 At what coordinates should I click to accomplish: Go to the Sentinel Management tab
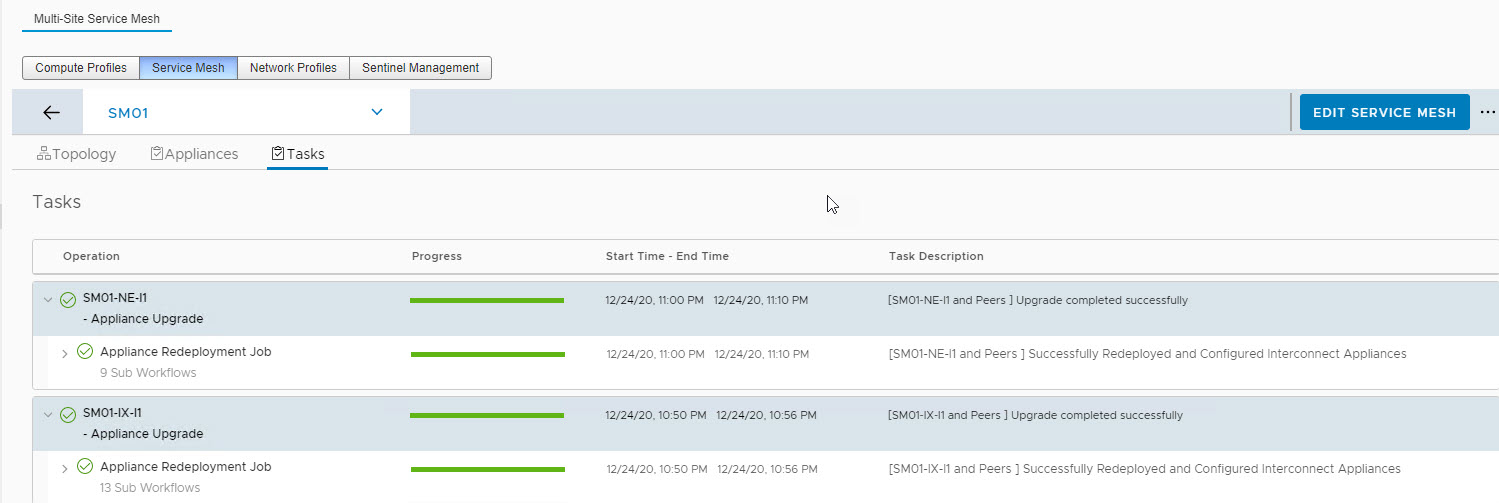coord(420,68)
